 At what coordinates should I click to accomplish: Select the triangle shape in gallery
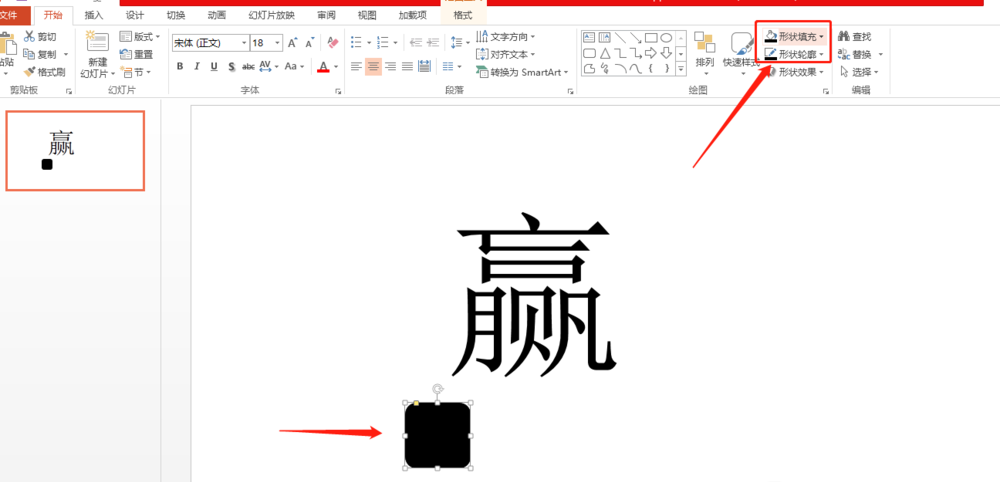click(x=605, y=53)
